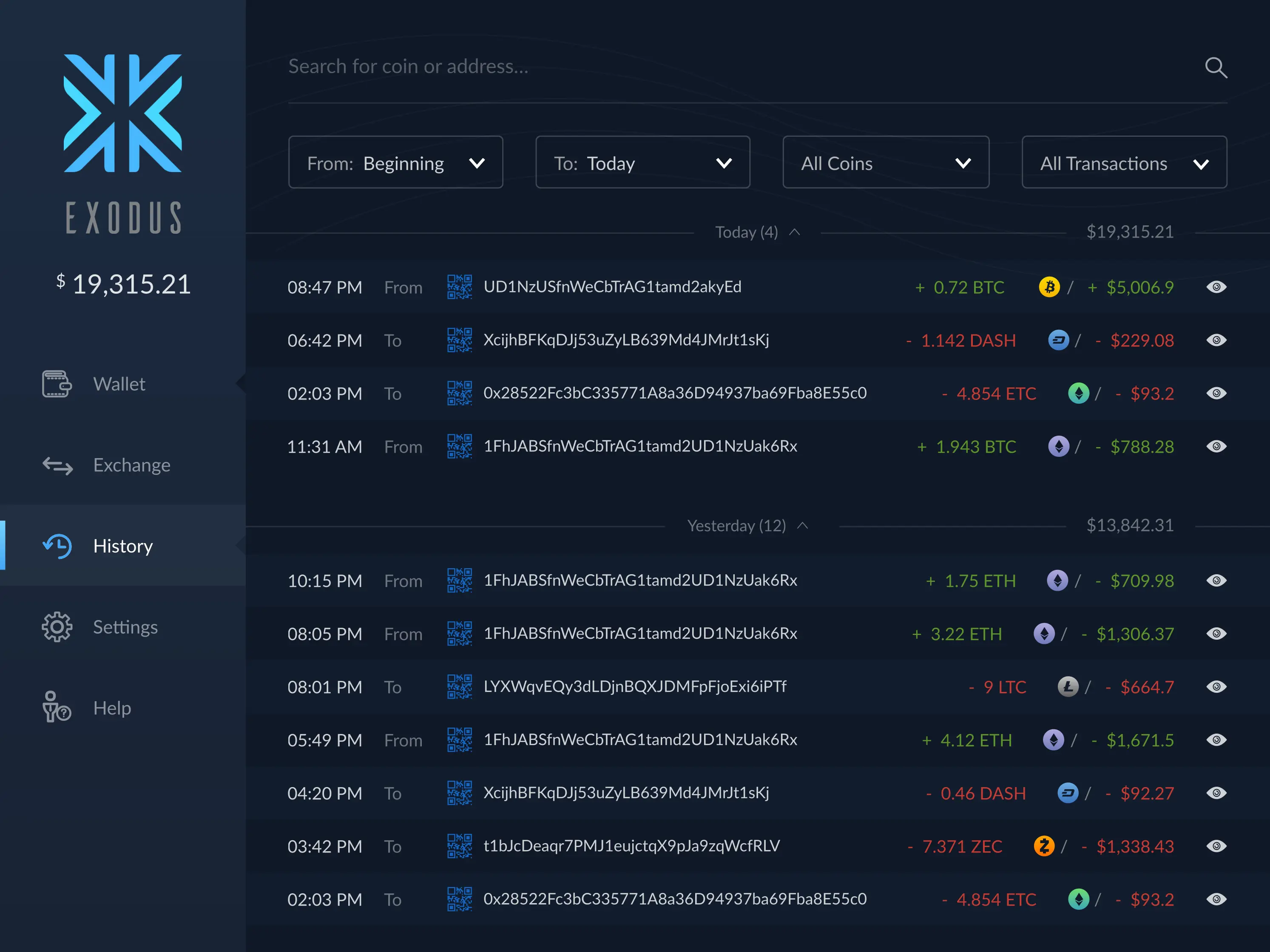Click address t1bJcDeaqr7PMJ1eujctqX9pJa9zqWcfRLV
Viewport: 1270px width, 952px height.
631,846
